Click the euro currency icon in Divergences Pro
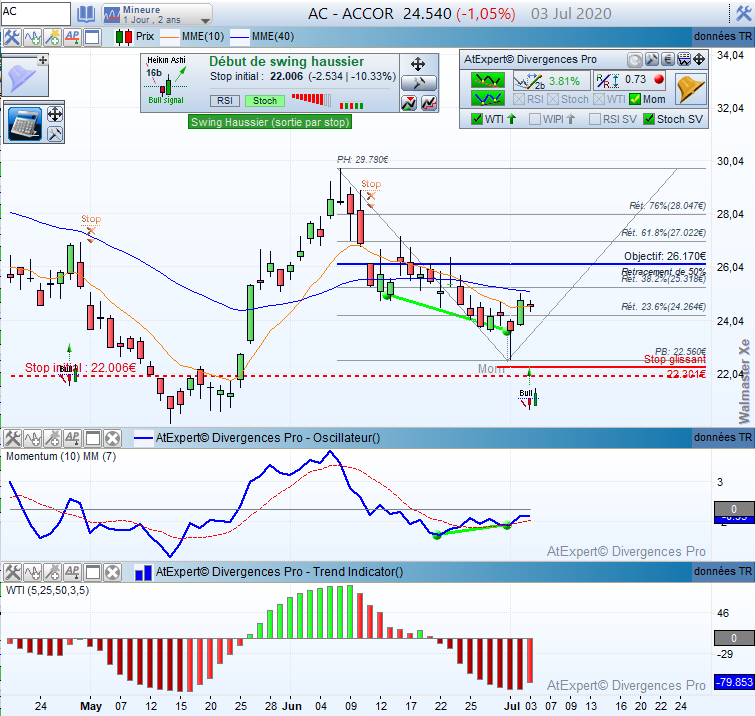This screenshot has height=716, width=755. click(x=667, y=59)
